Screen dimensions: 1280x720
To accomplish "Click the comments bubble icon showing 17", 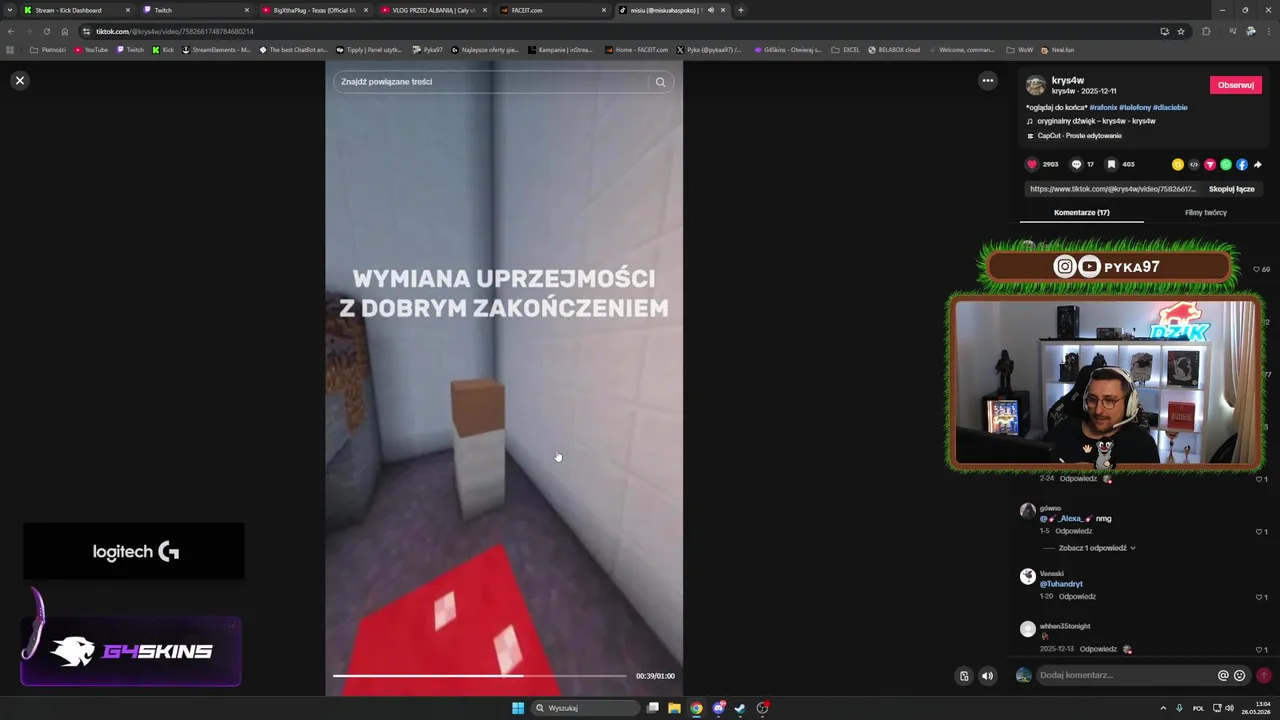I will [1076, 164].
